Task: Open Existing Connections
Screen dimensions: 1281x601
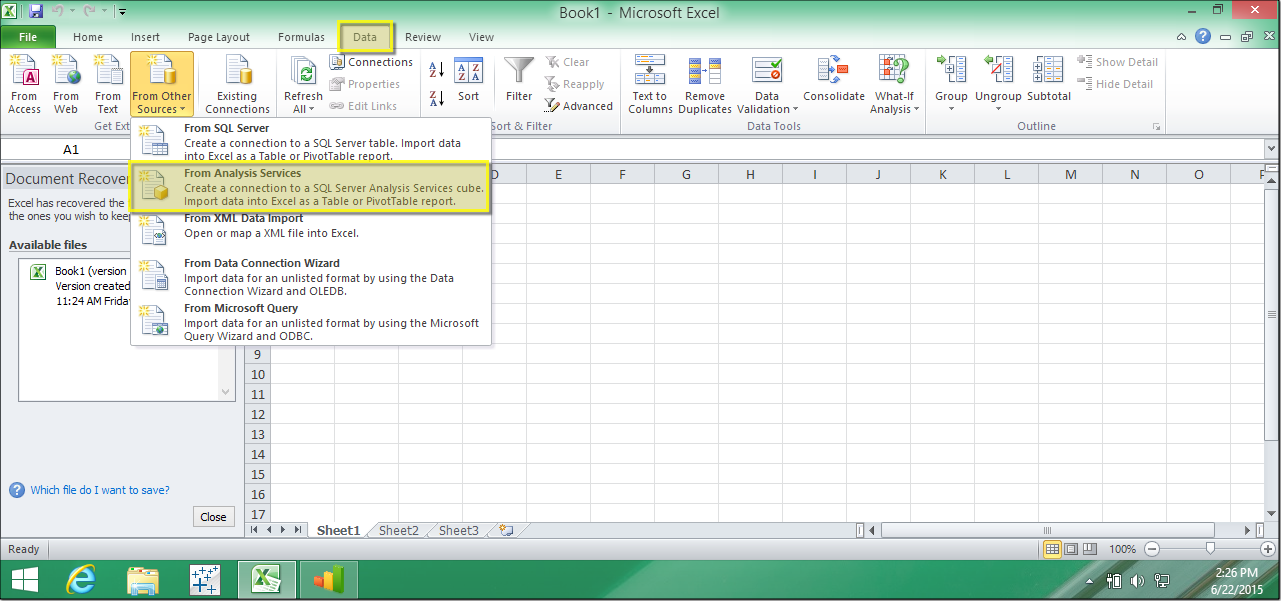Action: pyautogui.click(x=237, y=84)
